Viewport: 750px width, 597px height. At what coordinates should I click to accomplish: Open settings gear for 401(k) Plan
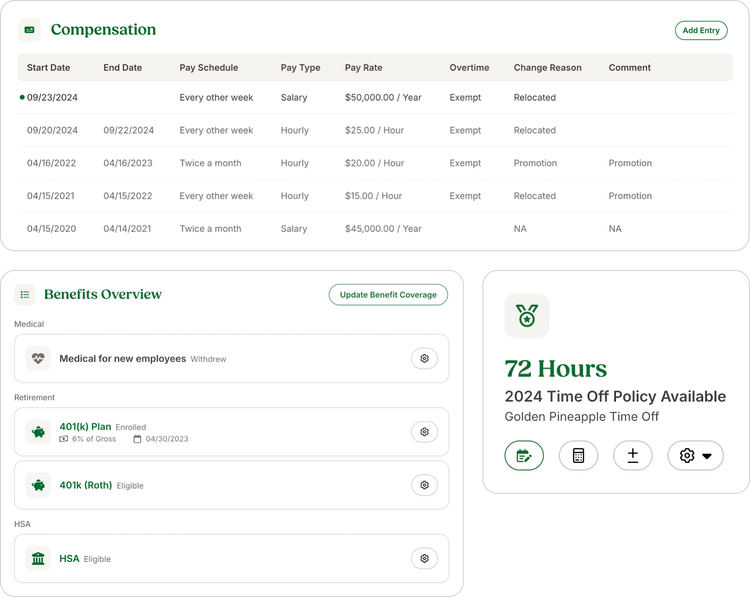click(x=424, y=432)
